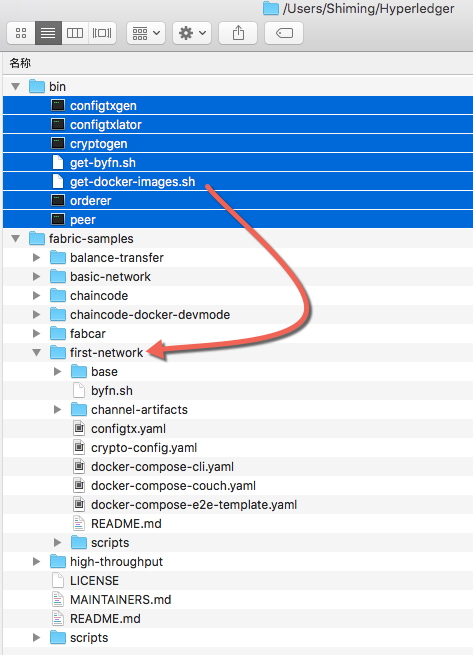This screenshot has width=473, height=655.
Task: Click the LICENSE file icon
Action: [x=58, y=581]
